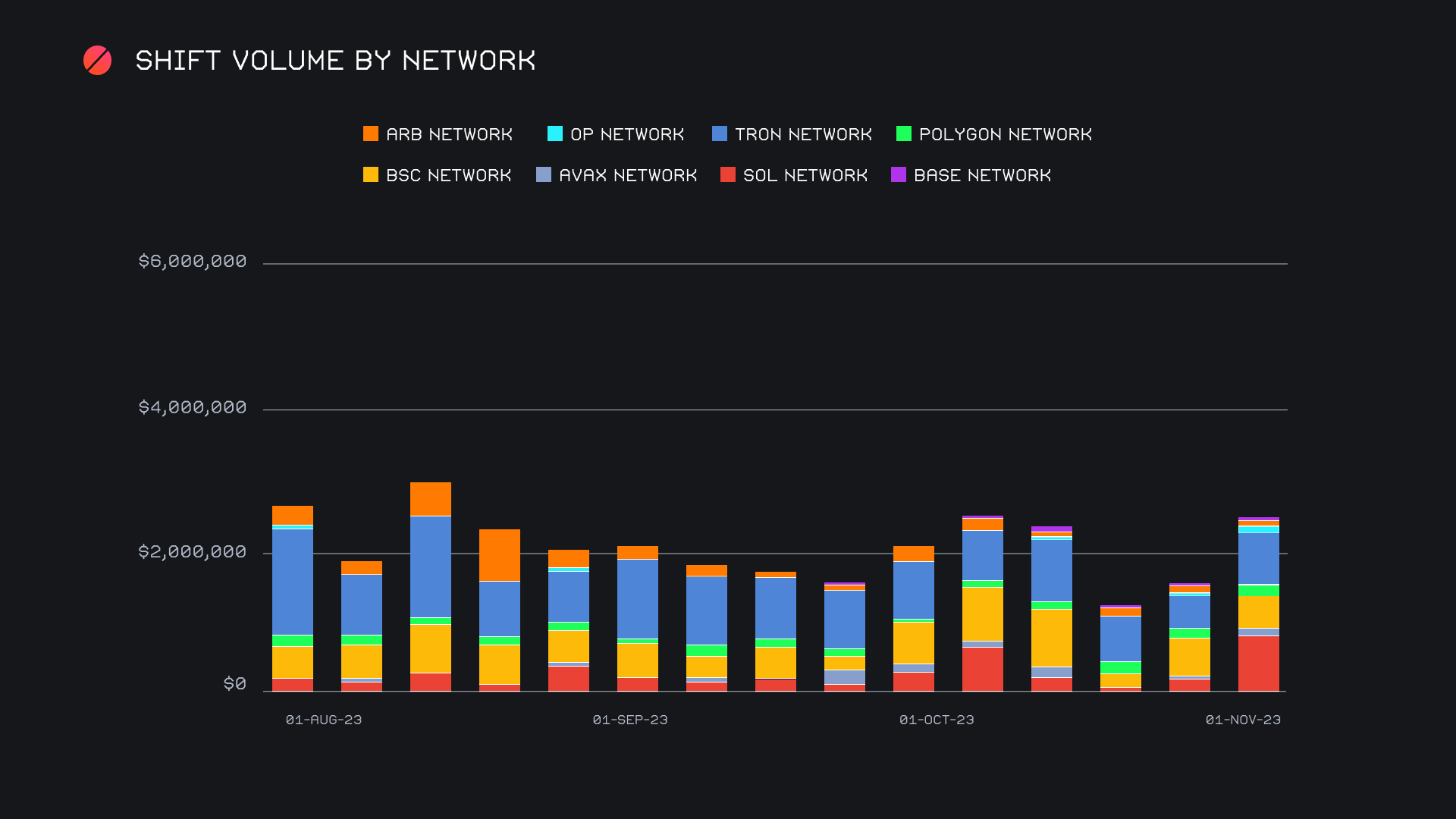Click the yellow BSC Network legend swatch
The image size is (1456, 819).
pos(371,175)
